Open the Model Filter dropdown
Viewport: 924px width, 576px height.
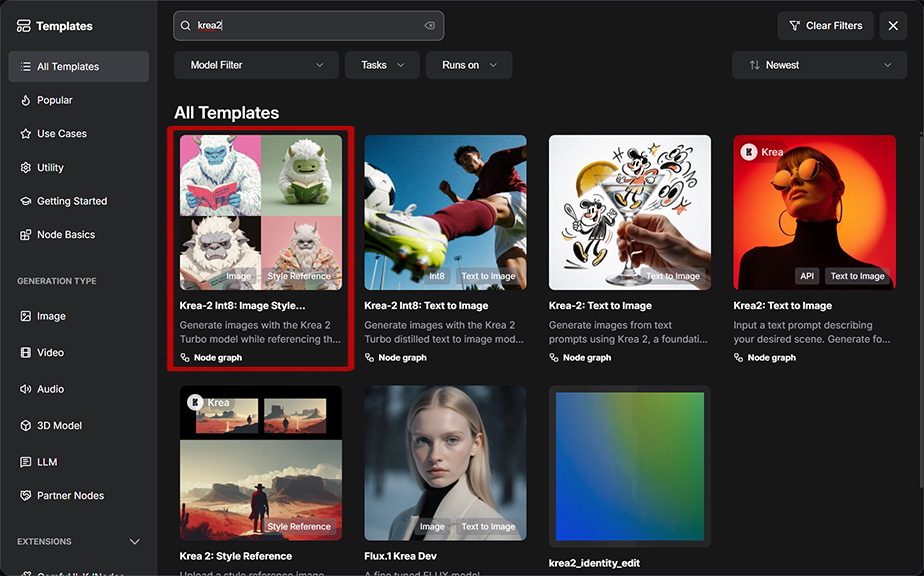click(x=256, y=65)
